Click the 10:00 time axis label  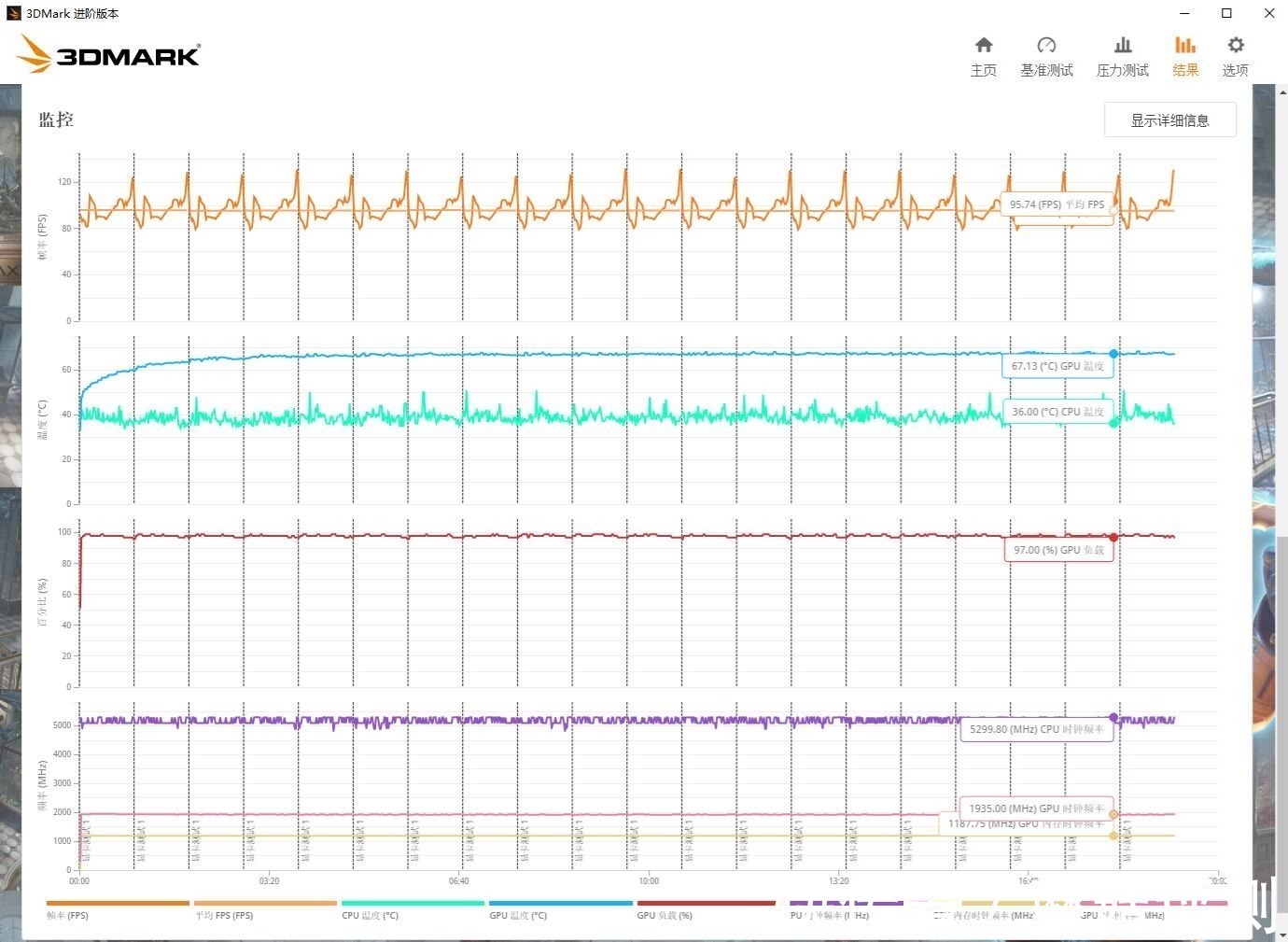click(649, 880)
